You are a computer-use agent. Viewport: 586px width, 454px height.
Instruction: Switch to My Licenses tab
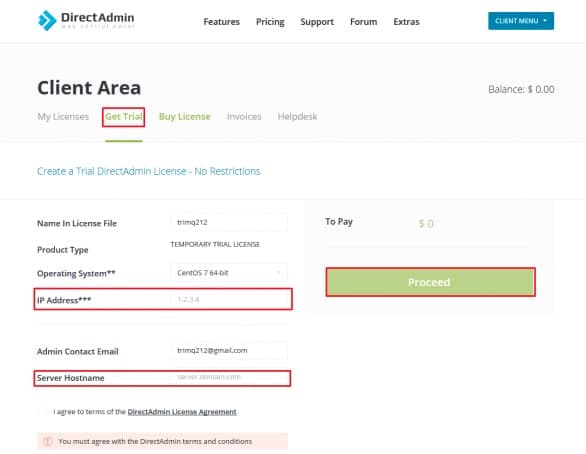63,117
